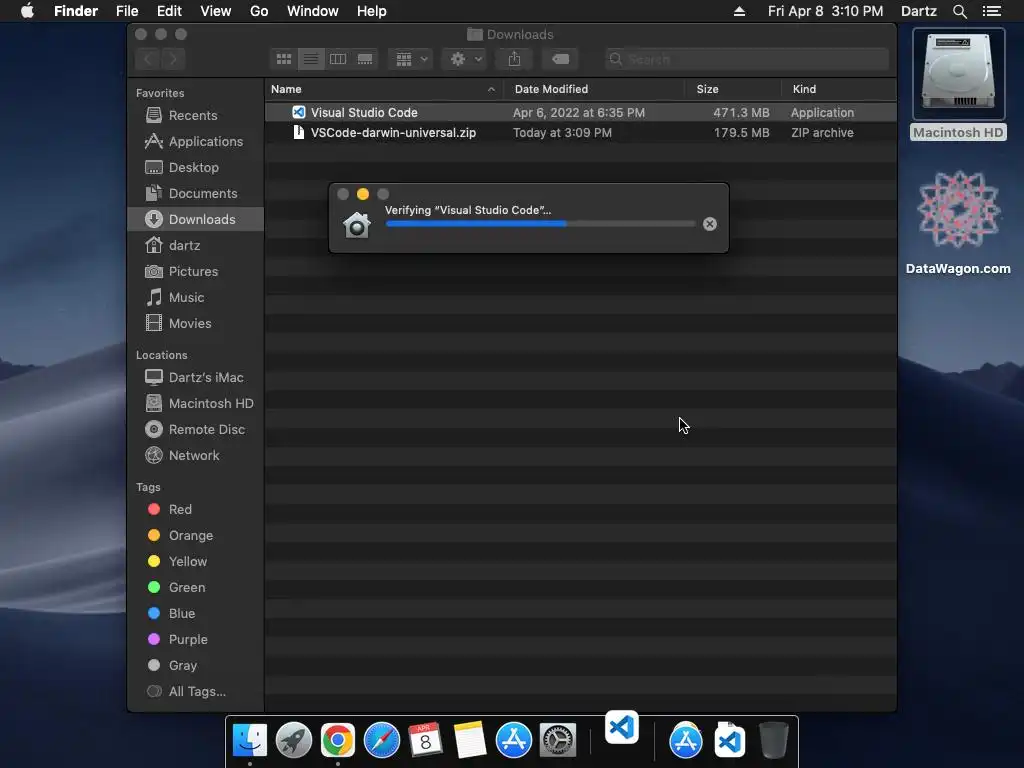This screenshot has width=1024, height=768.
Task: Cancel the Visual Studio Code verification
Action: click(710, 224)
